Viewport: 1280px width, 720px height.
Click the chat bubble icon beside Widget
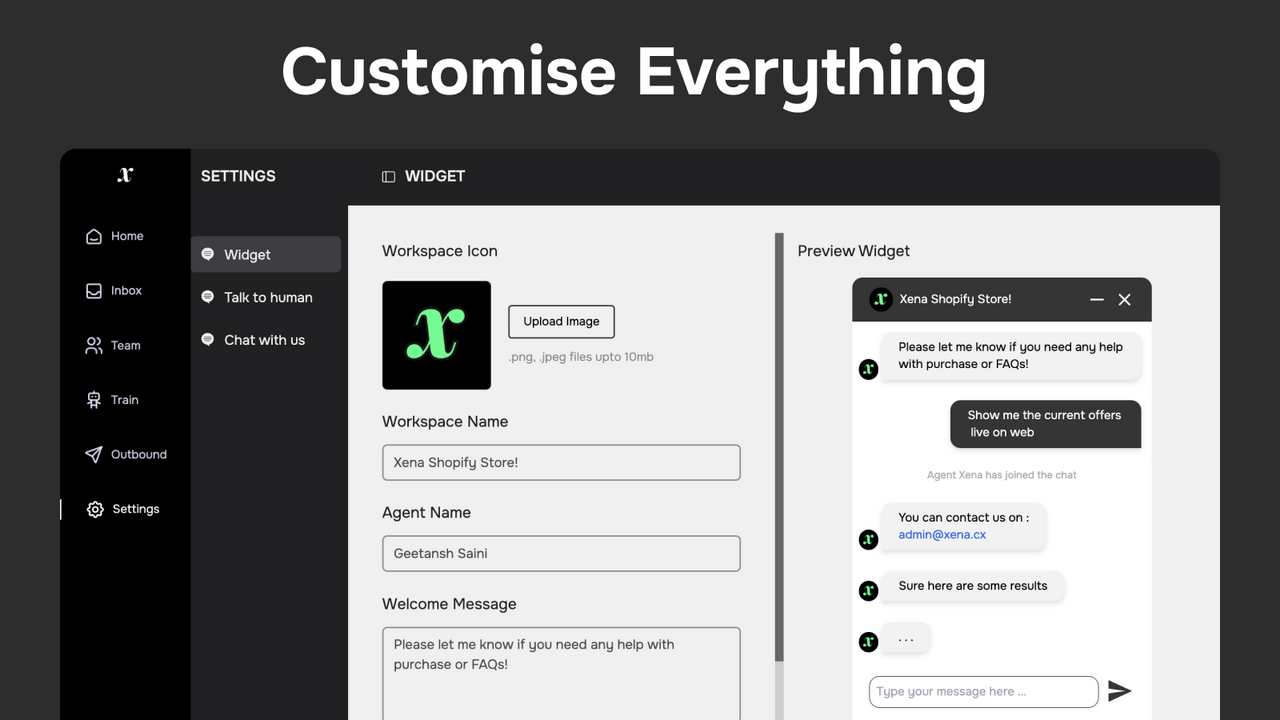coord(208,254)
